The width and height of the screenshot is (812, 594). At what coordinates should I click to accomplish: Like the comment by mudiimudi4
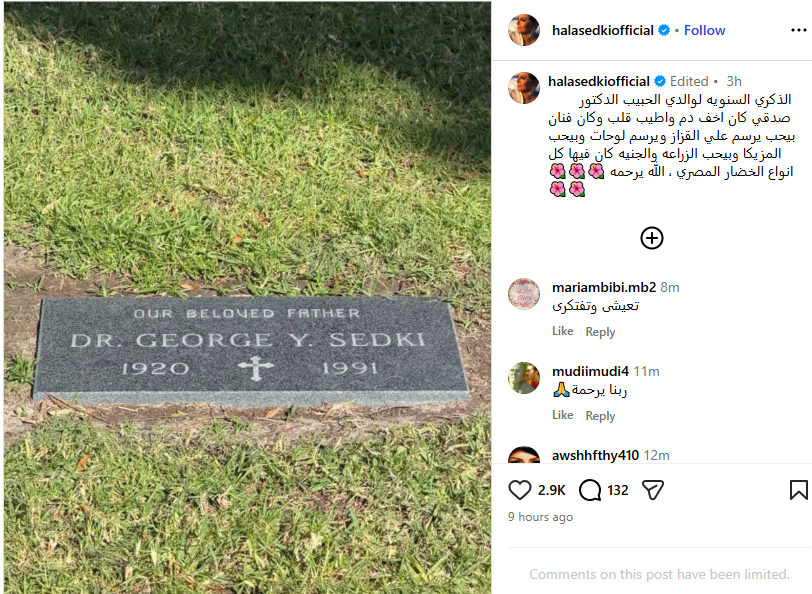[x=562, y=415]
